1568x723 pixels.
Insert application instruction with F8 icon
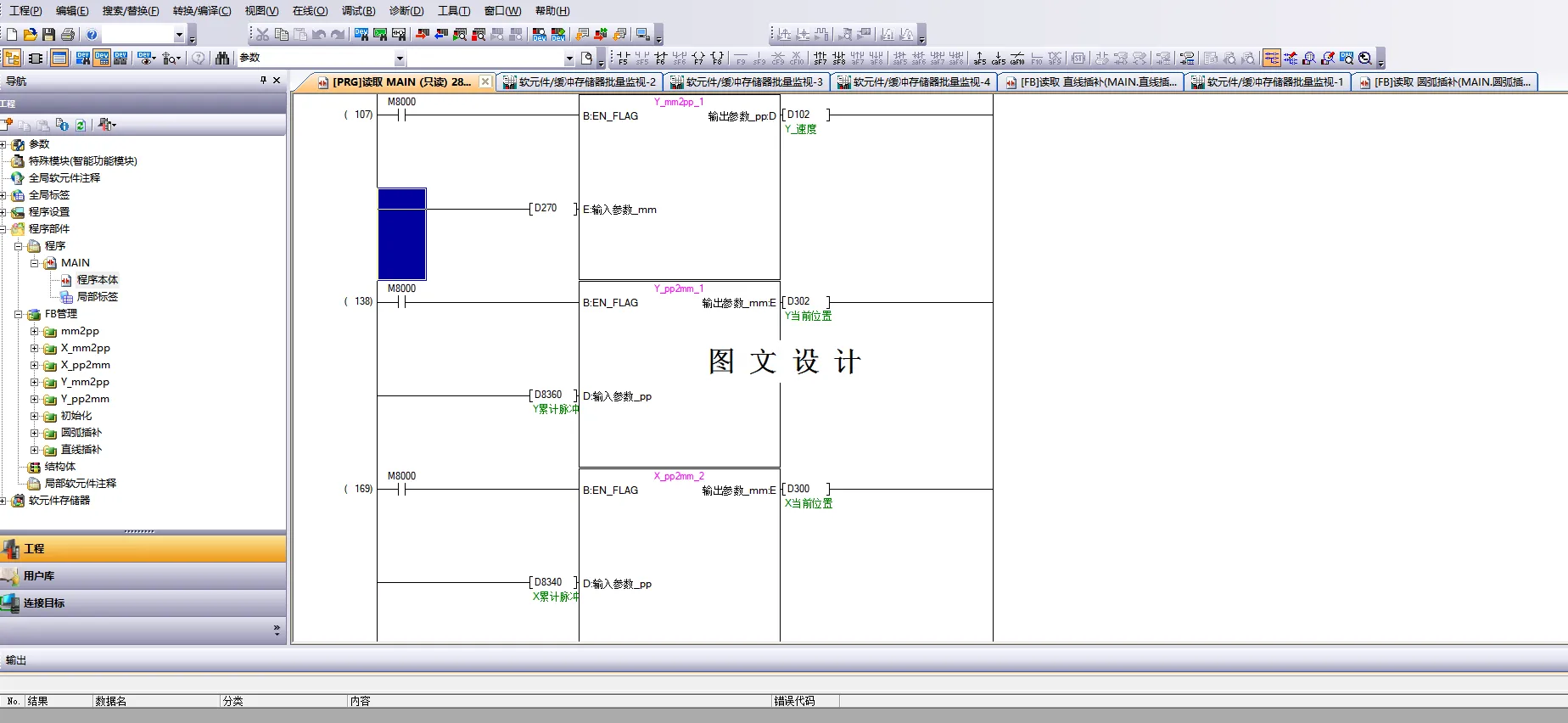[x=717, y=58]
